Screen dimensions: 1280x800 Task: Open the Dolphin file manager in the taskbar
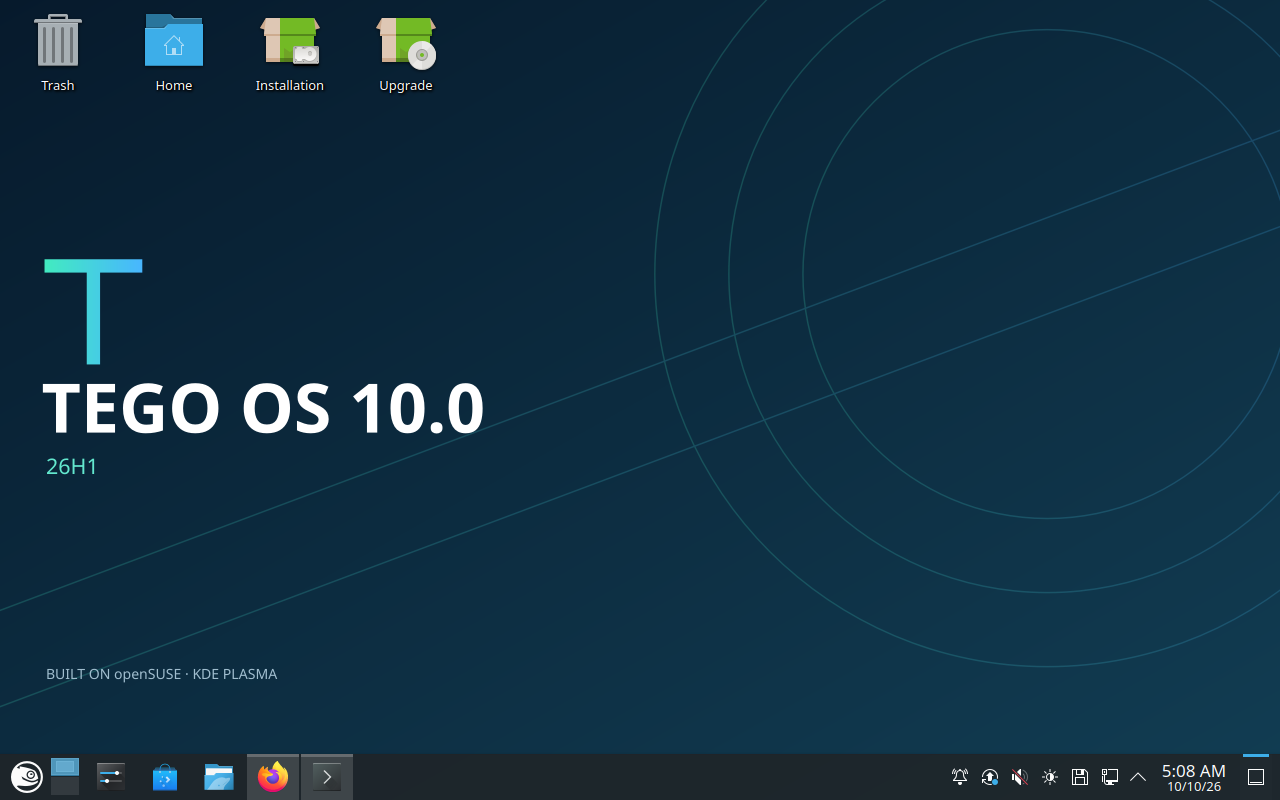pos(219,777)
